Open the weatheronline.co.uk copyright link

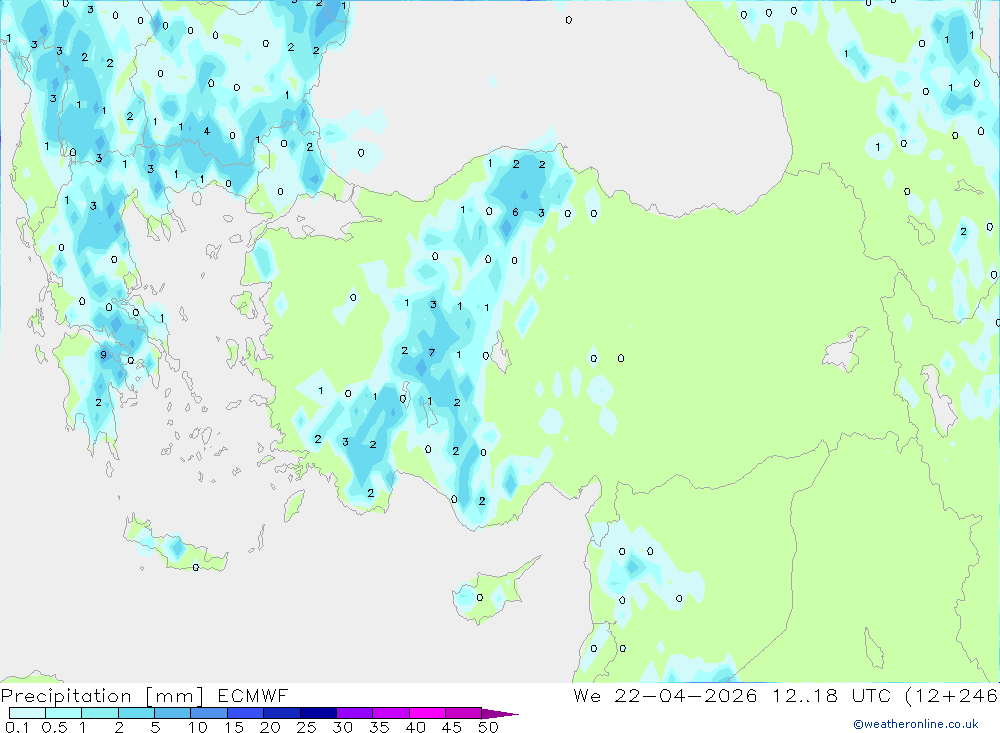[916, 724]
